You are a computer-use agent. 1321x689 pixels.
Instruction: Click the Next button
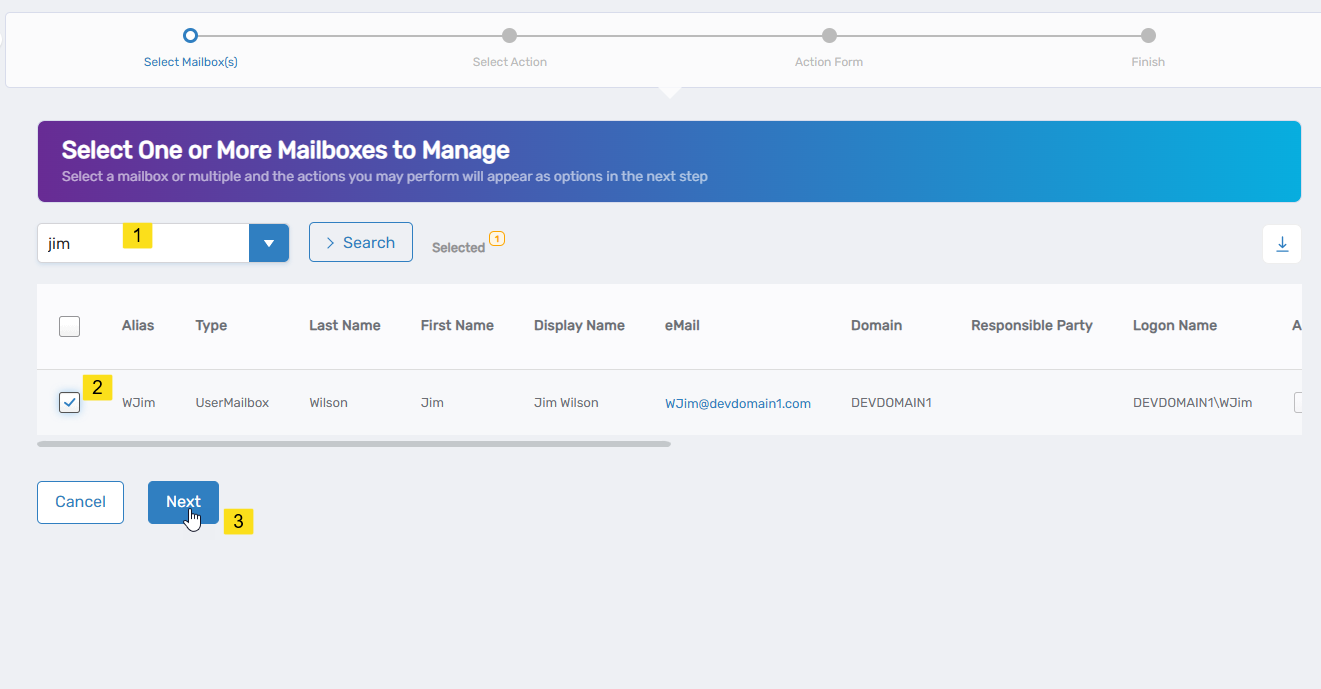(x=183, y=502)
